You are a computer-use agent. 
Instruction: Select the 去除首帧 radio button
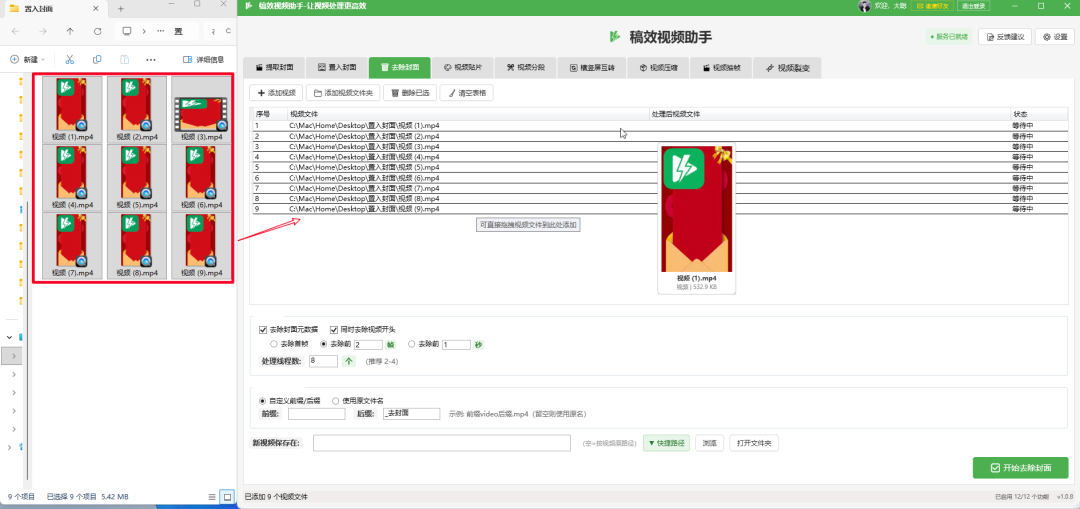tap(274, 344)
